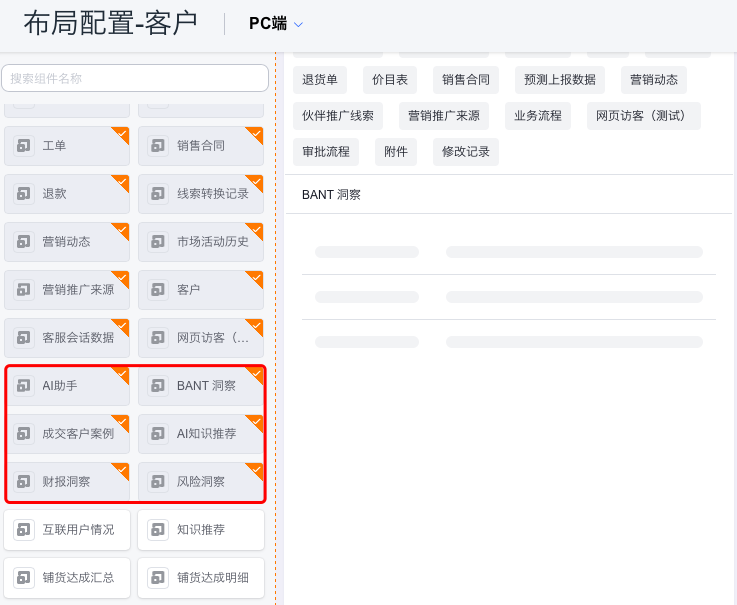
Task: Click the BANT 洞察 component icon
Action: point(158,385)
